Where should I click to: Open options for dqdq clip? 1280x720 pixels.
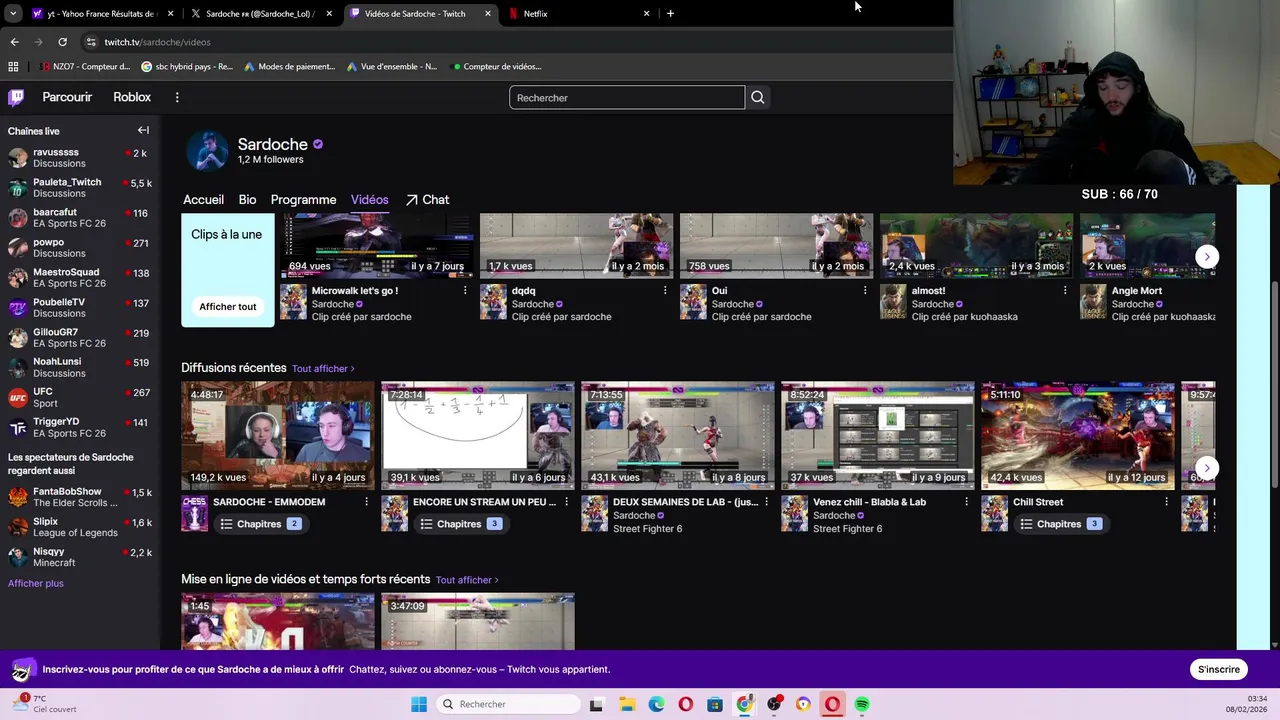click(x=665, y=291)
